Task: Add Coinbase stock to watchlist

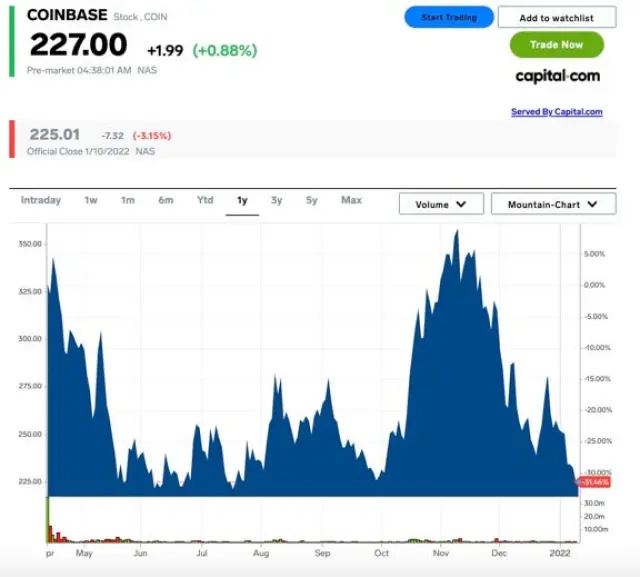Action: [556, 18]
